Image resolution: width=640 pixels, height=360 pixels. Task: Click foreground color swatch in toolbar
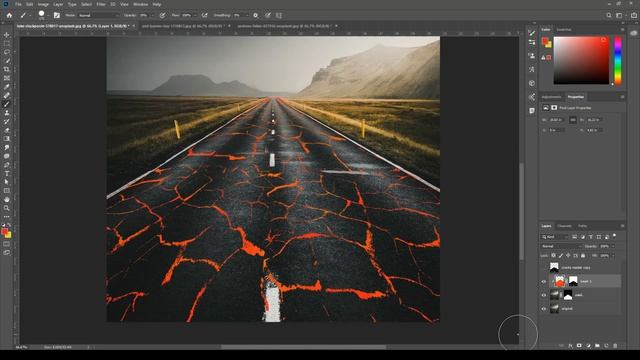pos(4,232)
